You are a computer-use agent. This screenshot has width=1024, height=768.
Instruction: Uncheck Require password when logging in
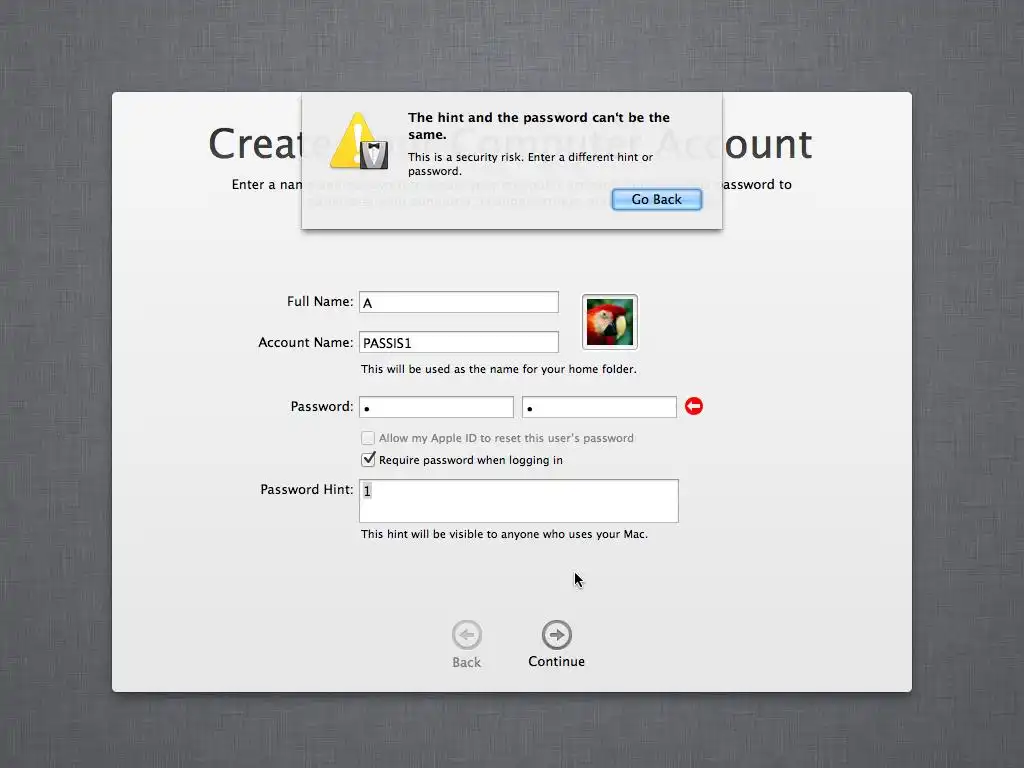(x=368, y=459)
